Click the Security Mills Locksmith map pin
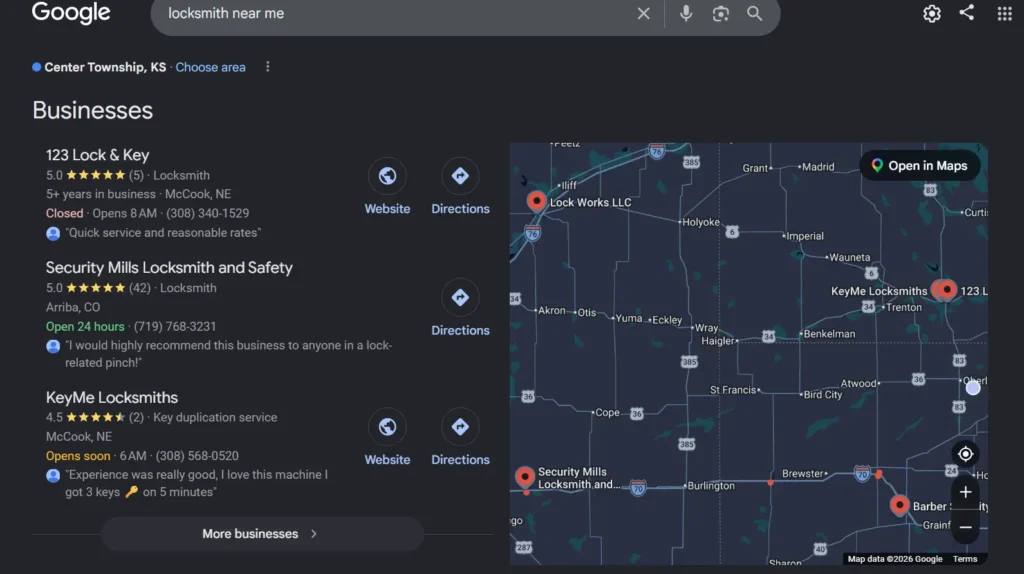Screen dimensions: 1024x574 tap(524, 477)
